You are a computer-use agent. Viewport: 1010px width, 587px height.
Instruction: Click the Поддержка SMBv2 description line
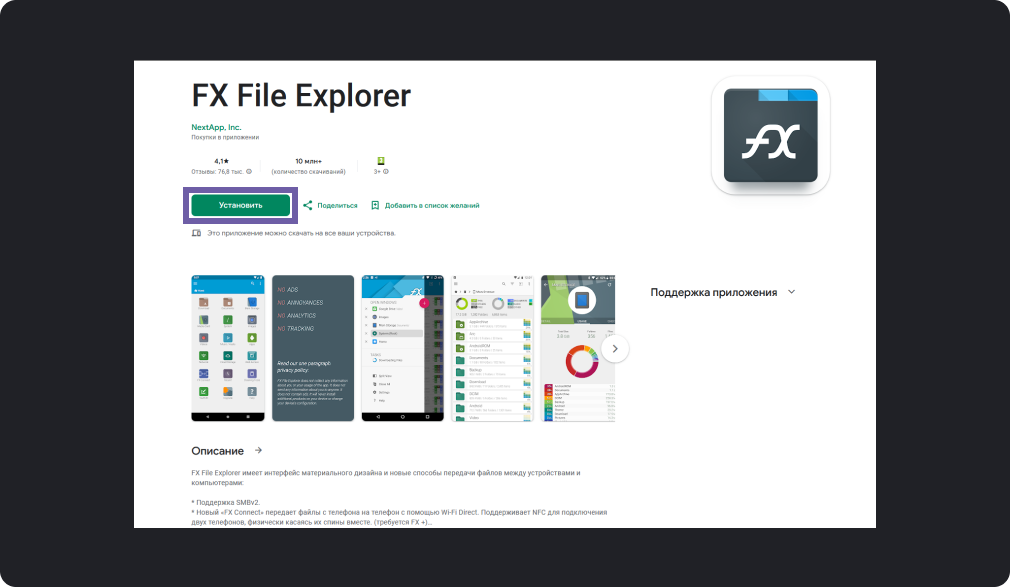225,503
